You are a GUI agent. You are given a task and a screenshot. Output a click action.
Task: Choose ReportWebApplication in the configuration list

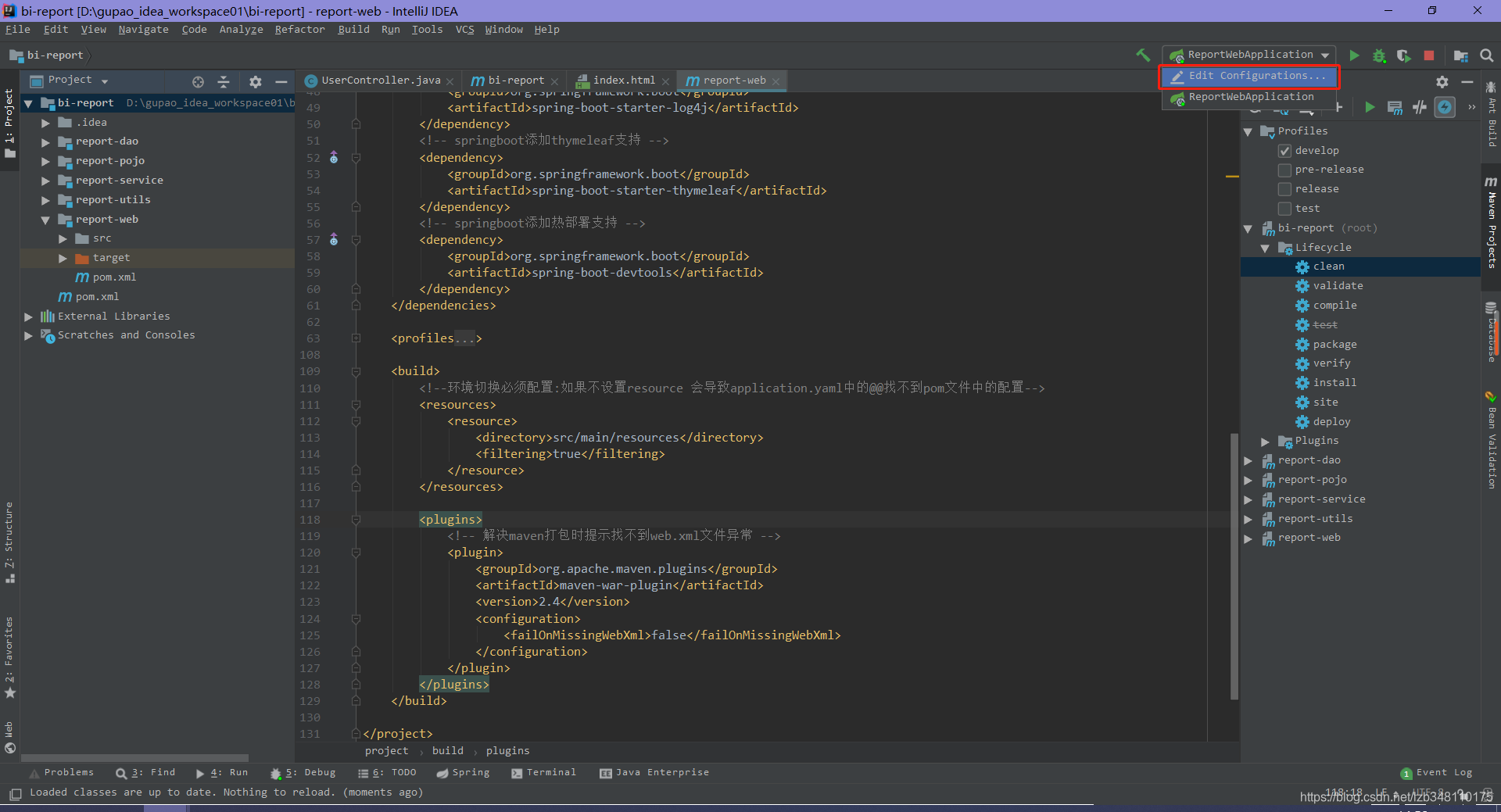point(1249,97)
